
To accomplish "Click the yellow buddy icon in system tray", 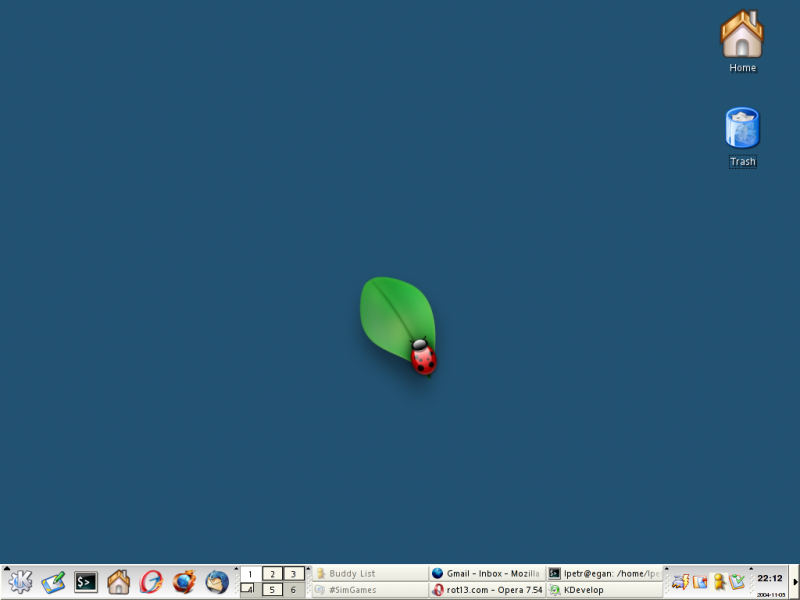I will point(718,582).
